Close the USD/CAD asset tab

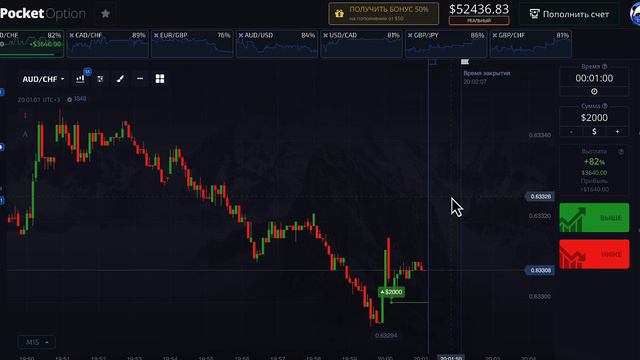tap(325, 36)
